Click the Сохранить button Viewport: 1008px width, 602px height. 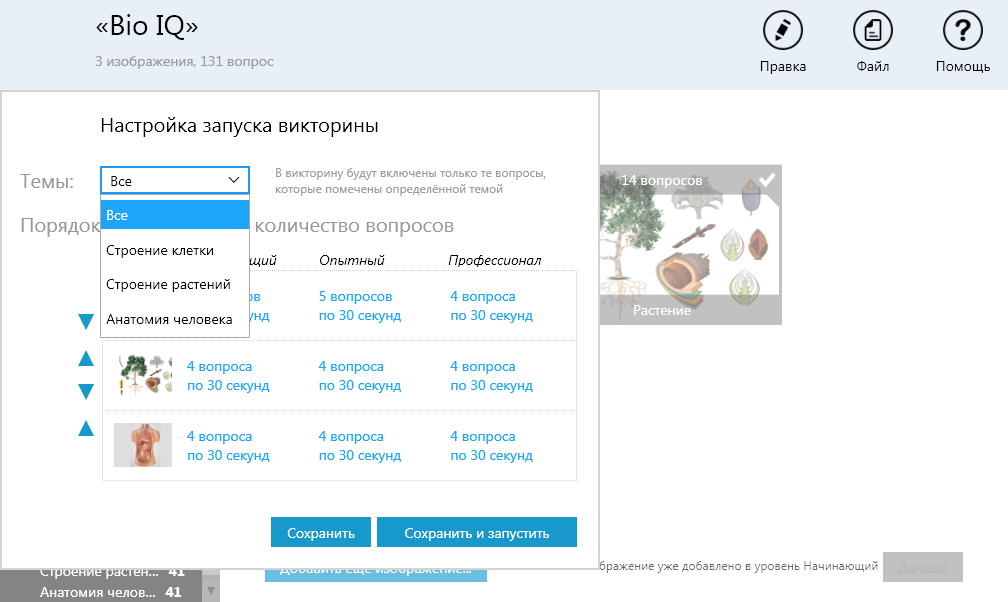[320, 531]
